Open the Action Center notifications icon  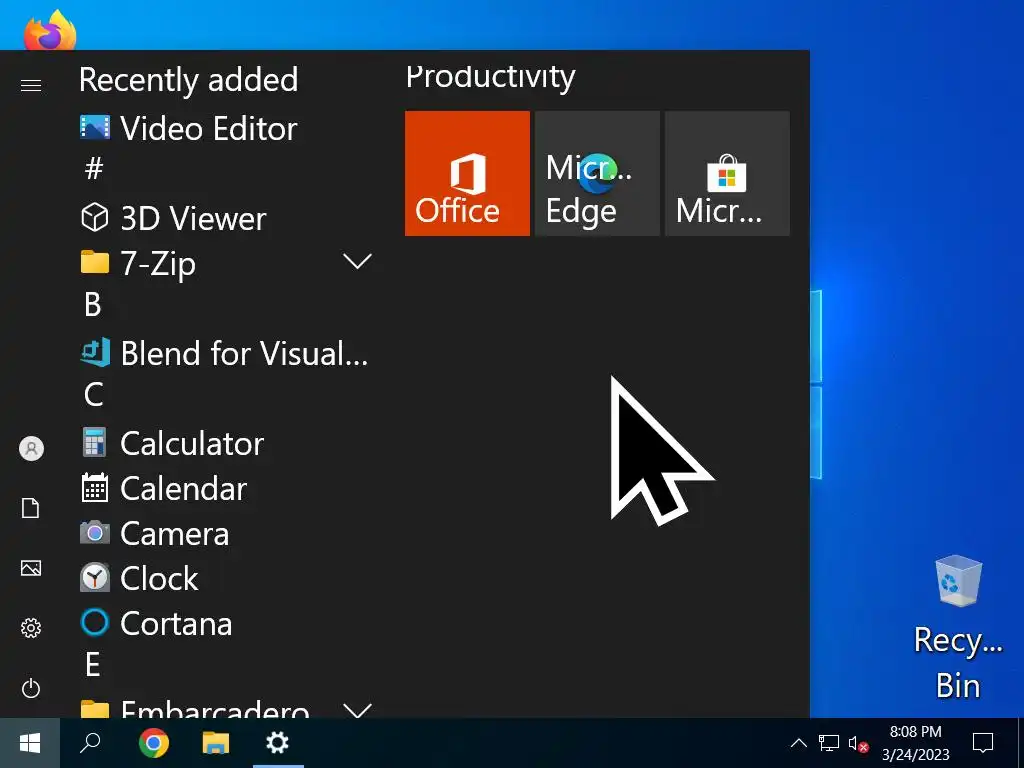[983, 743]
